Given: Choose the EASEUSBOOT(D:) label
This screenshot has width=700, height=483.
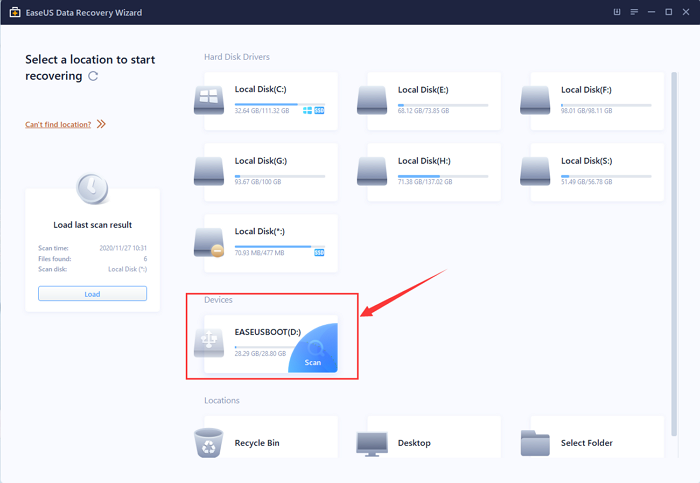Looking at the screenshot, I should tap(268, 332).
